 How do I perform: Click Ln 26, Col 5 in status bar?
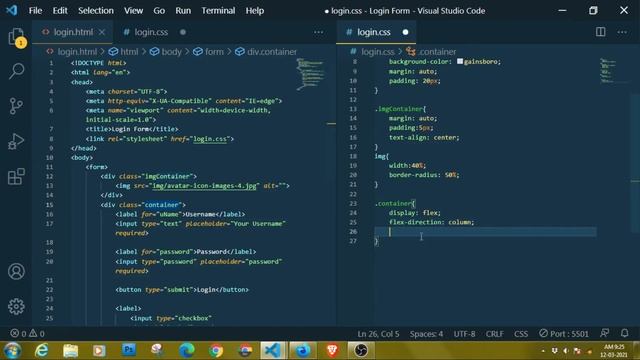pos(378,333)
